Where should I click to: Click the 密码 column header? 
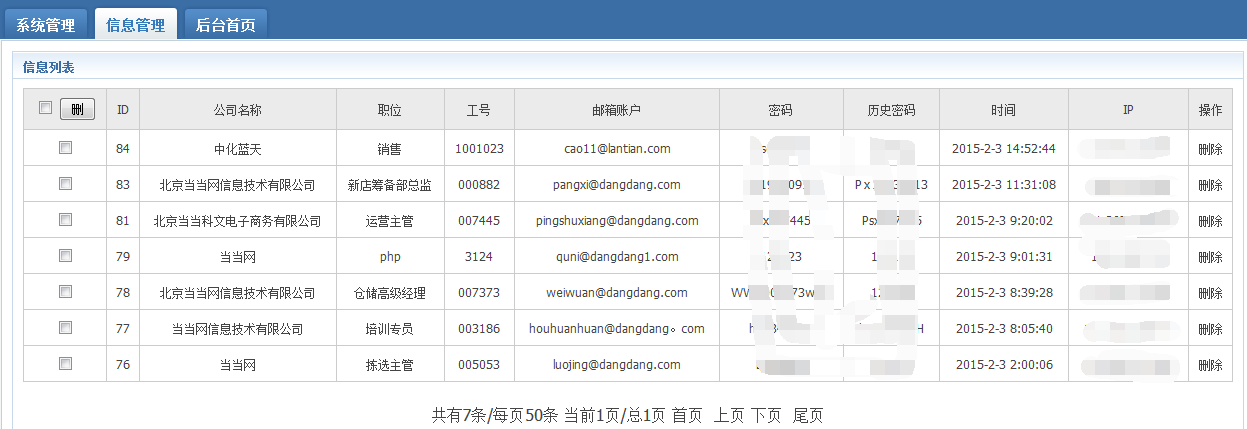(x=781, y=110)
